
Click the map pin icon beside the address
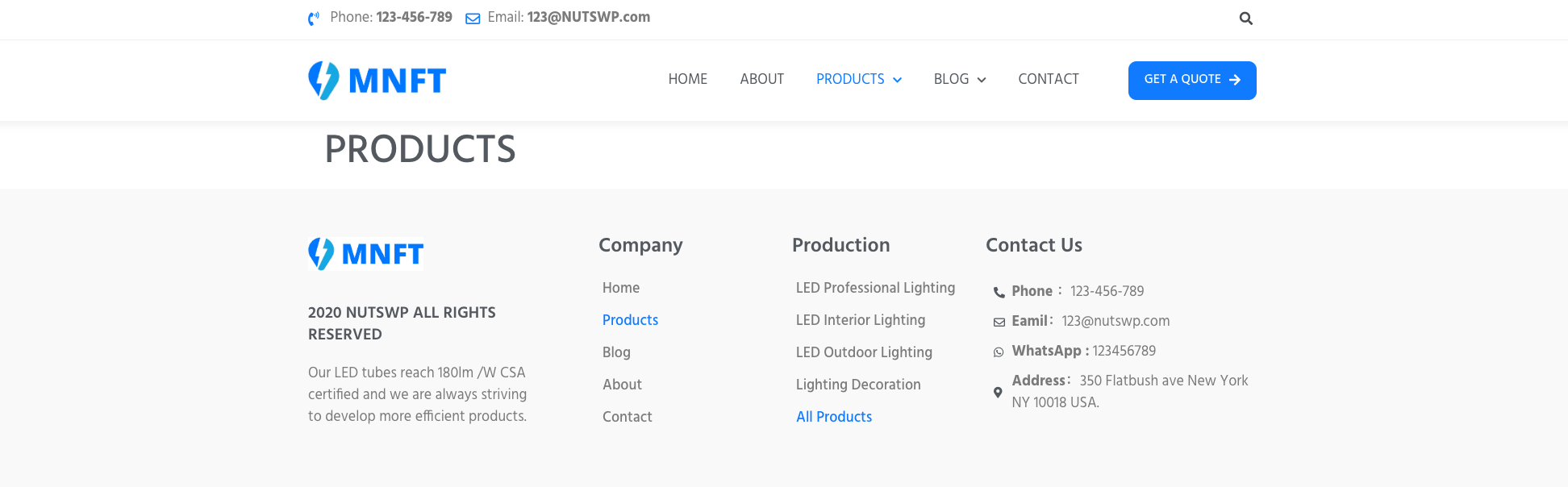click(x=999, y=392)
